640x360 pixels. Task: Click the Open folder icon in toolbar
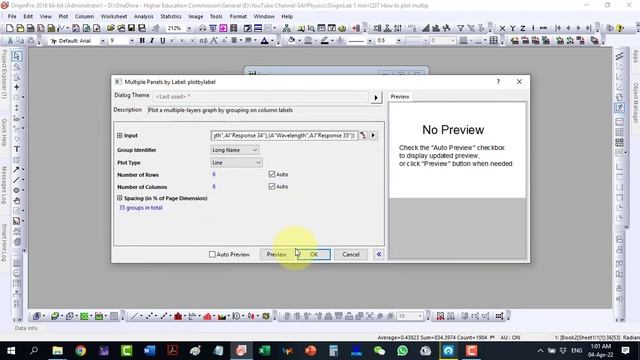click(x=110, y=28)
